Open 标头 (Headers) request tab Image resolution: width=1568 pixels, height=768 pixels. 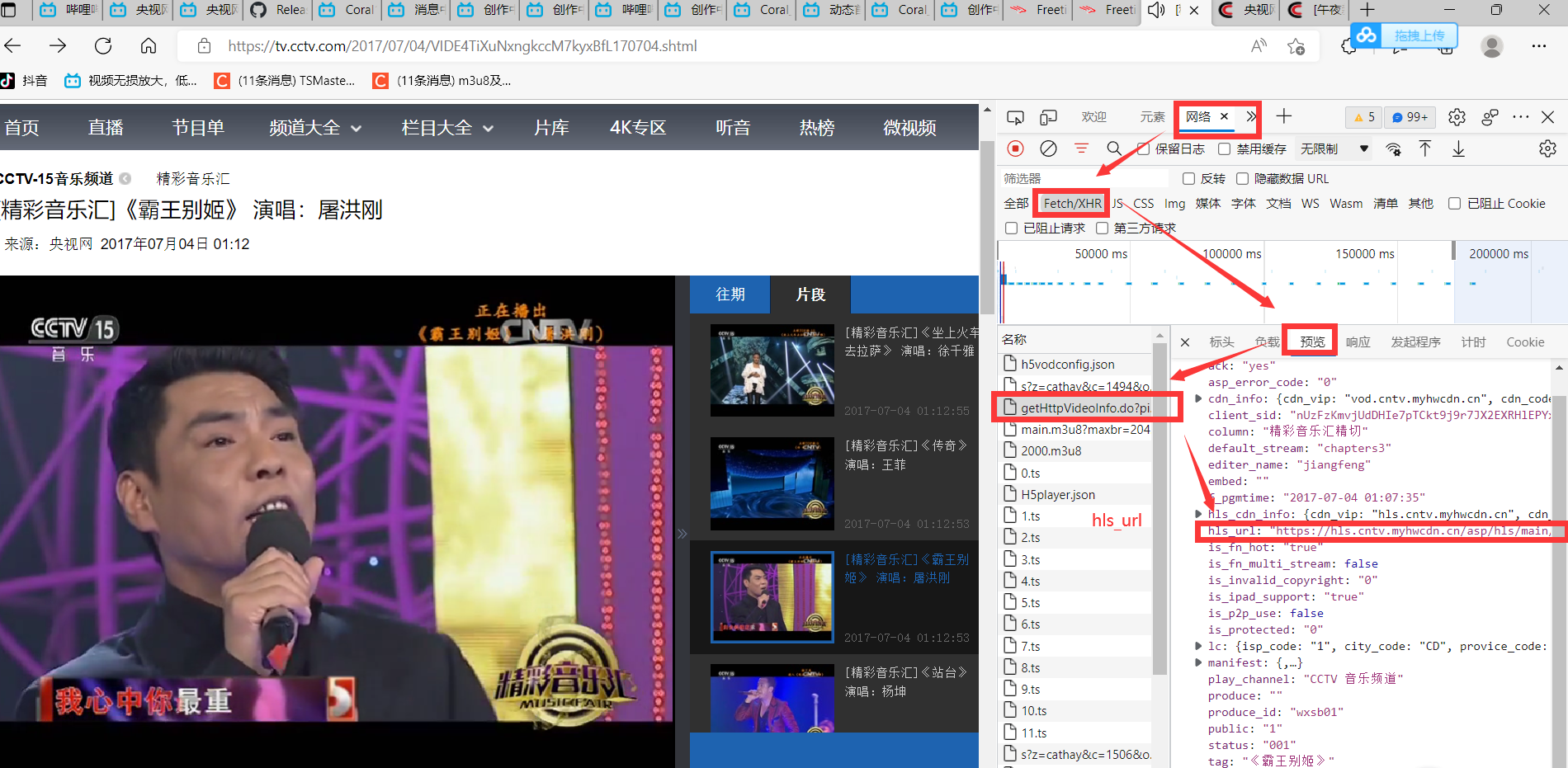click(1221, 342)
